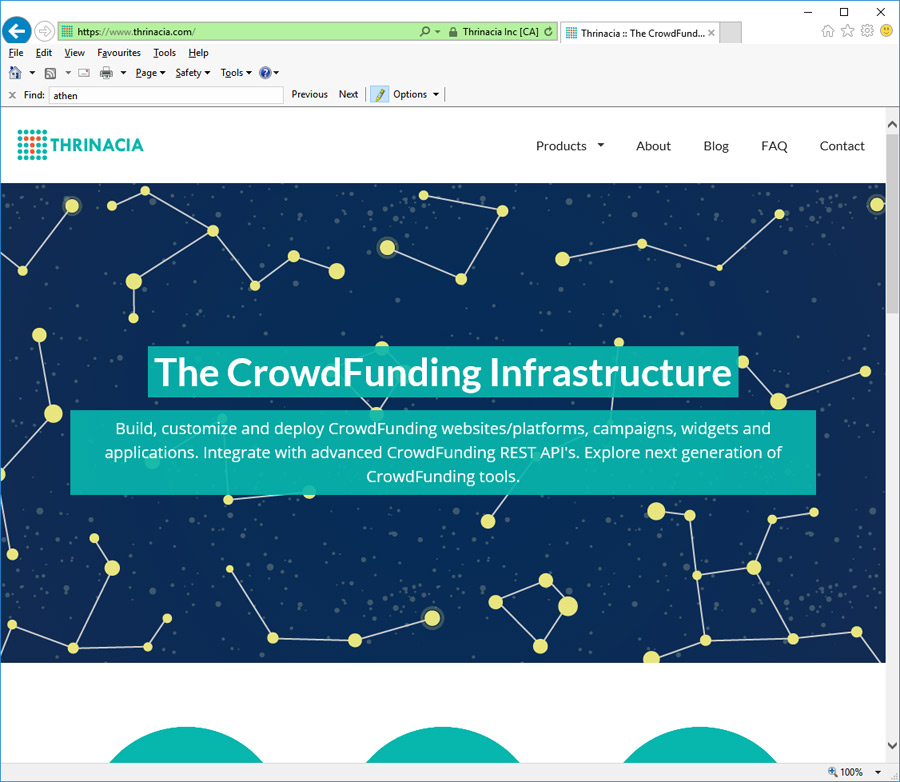The width and height of the screenshot is (900, 782).
Task: Open the File menu
Action: point(16,53)
